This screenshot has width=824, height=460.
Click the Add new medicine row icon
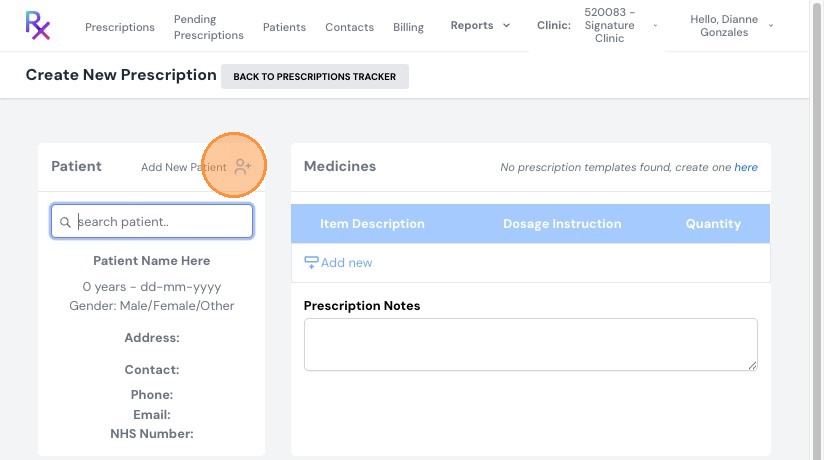311,262
